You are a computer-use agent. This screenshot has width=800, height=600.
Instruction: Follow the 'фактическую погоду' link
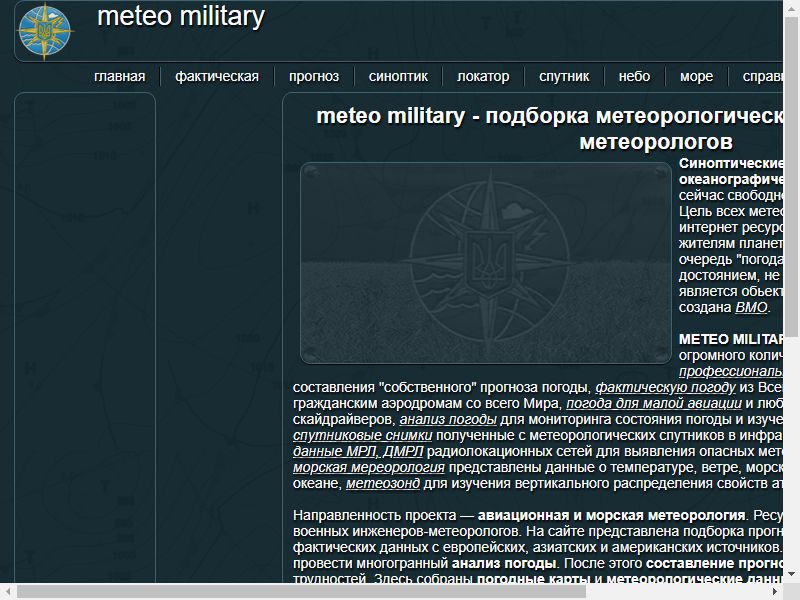tap(665, 387)
